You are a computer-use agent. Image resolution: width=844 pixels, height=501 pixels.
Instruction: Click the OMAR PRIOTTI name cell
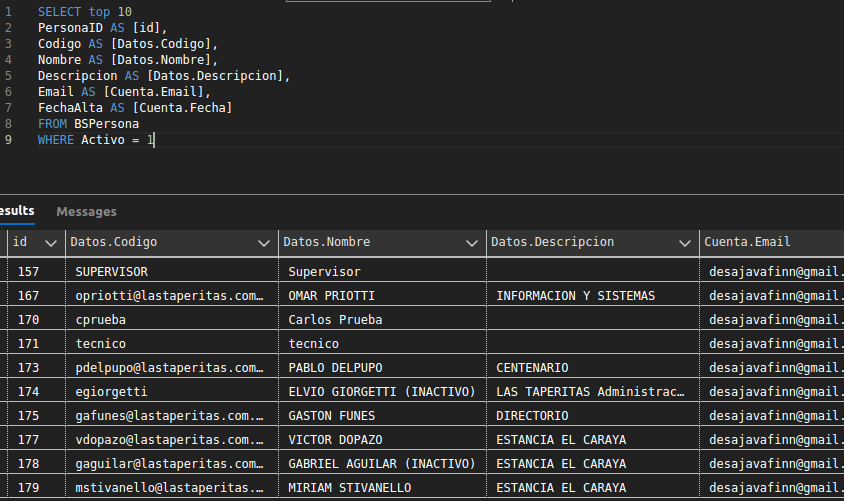click(x=331, y=295)
